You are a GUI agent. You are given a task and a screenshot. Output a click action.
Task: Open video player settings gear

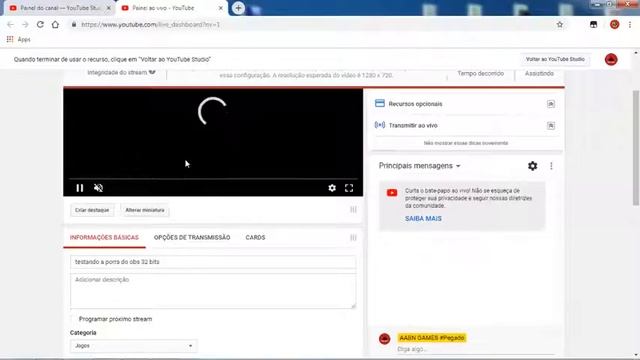click(x=332, y=188)
